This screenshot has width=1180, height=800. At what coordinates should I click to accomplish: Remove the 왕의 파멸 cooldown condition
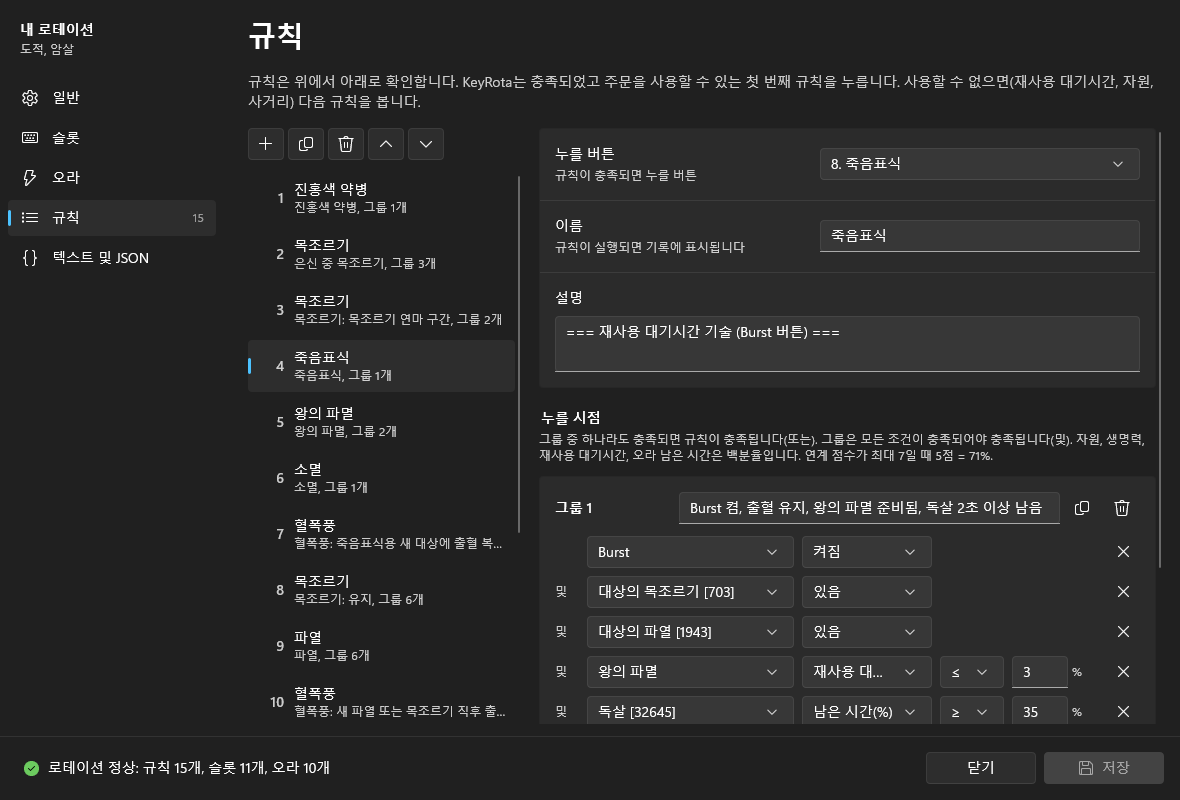[x=1123, y=671]
